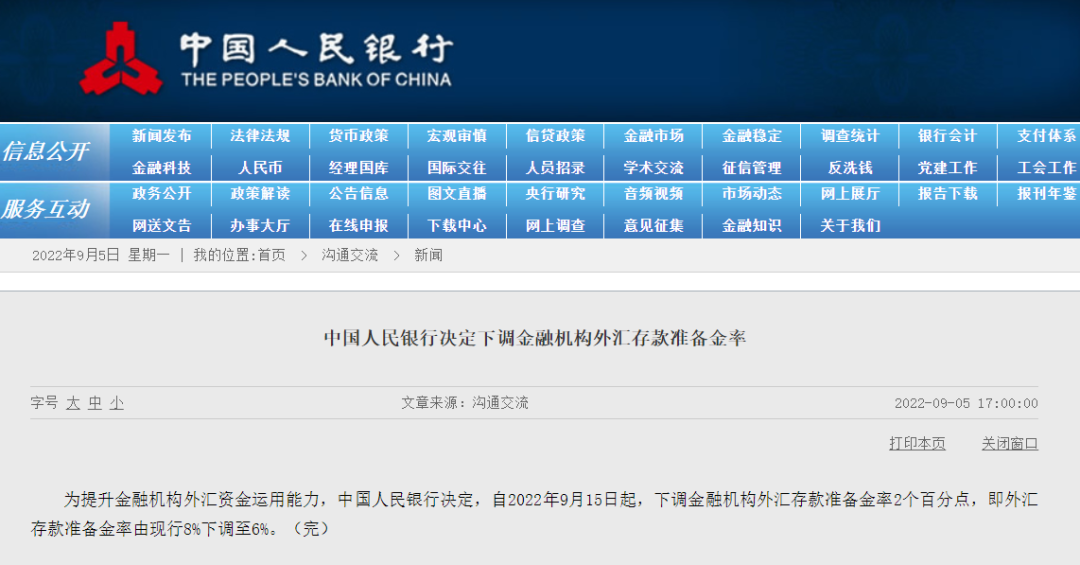Open 党建工作 link
1080x565 pixels.
coord(948,167)
